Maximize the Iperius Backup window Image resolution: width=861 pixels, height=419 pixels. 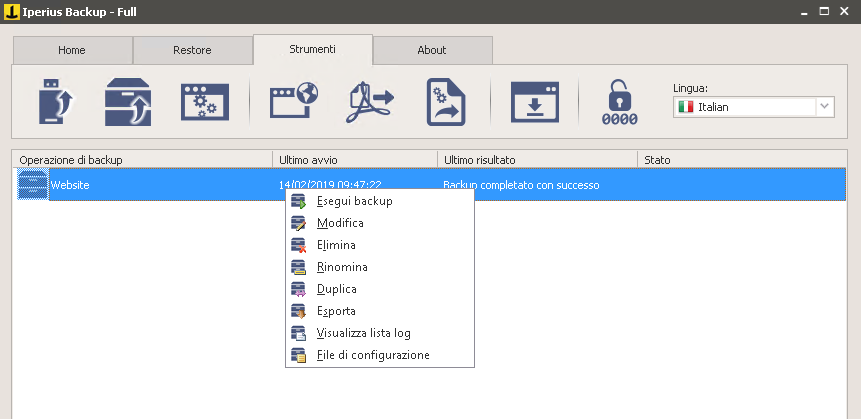tap(824, 11)
